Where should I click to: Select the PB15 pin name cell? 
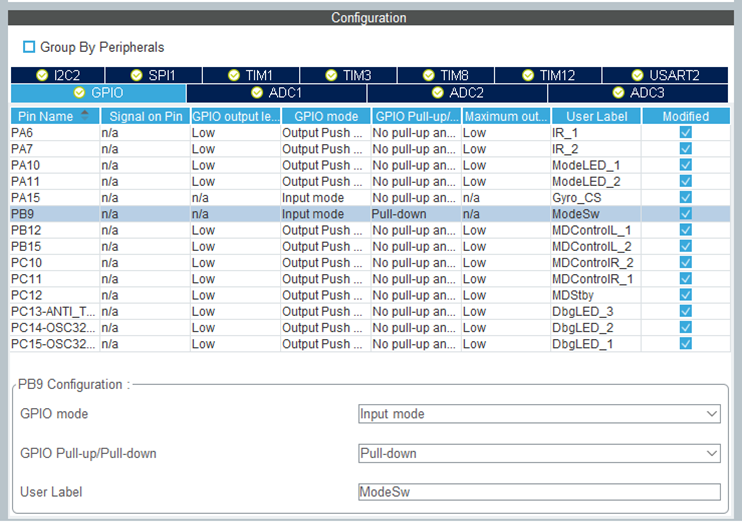[x=55, y=246]
